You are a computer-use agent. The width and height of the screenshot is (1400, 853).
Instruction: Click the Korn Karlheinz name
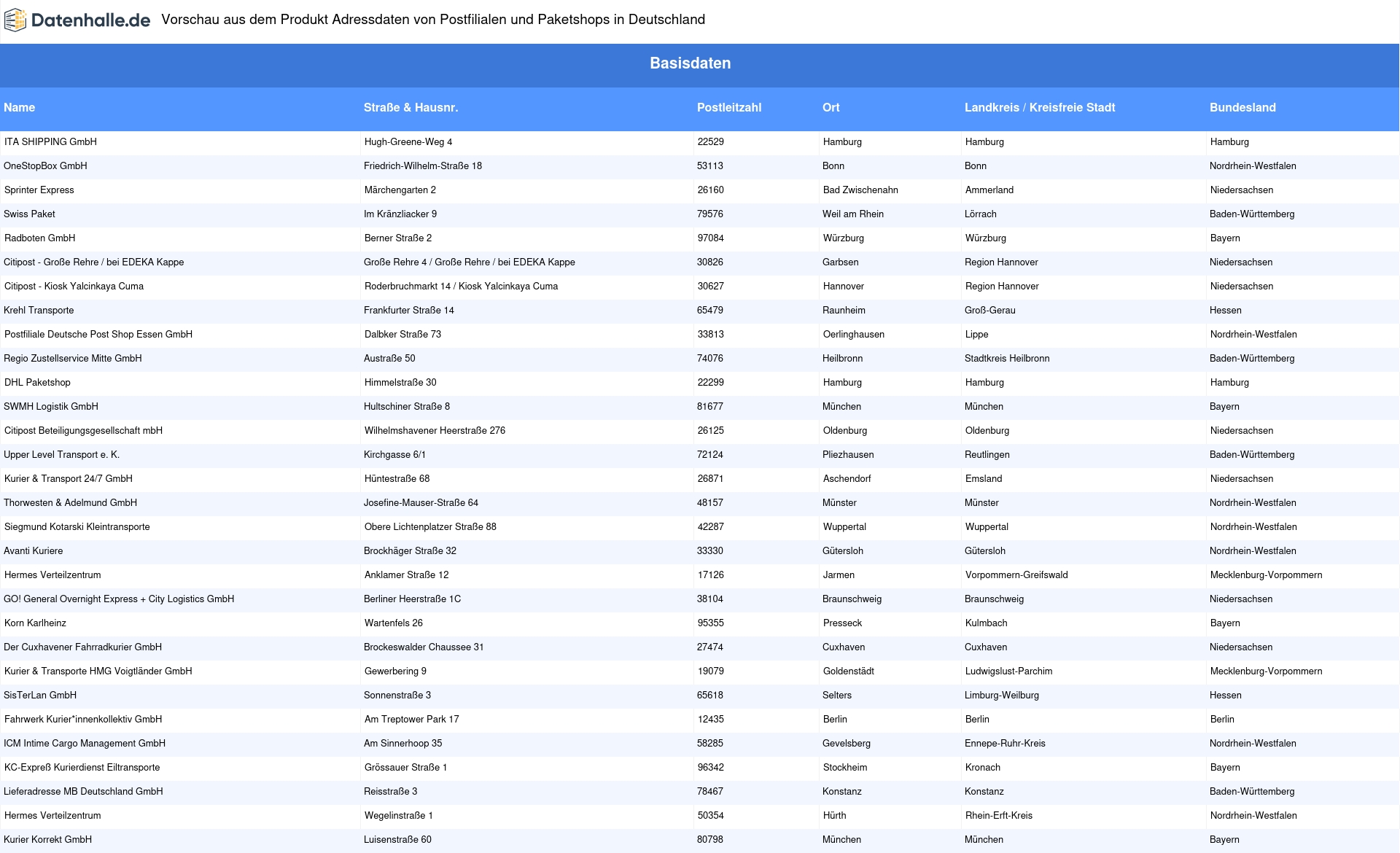(35, 623)
